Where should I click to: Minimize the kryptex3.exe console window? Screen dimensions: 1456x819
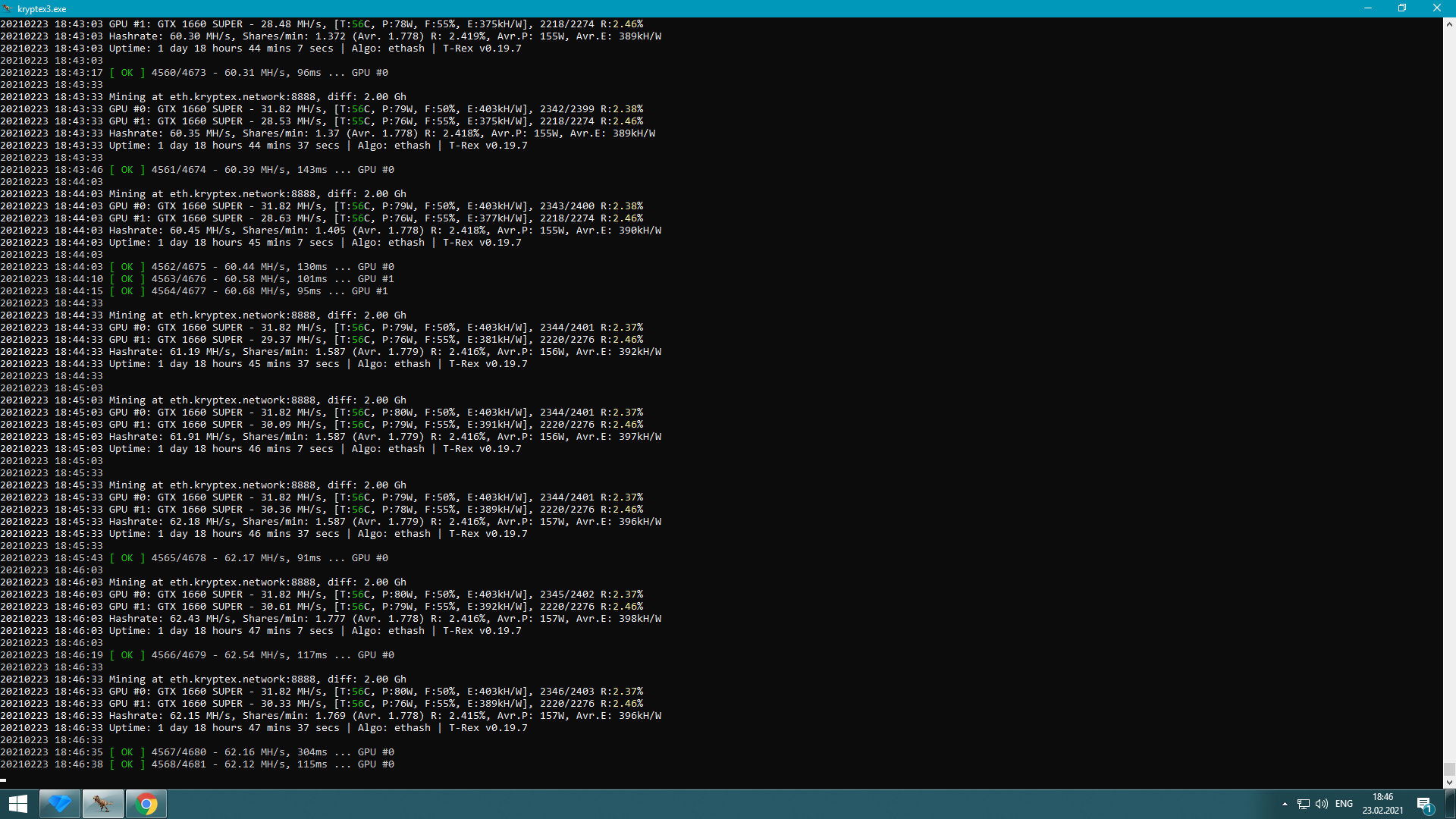click(1368, 8)
